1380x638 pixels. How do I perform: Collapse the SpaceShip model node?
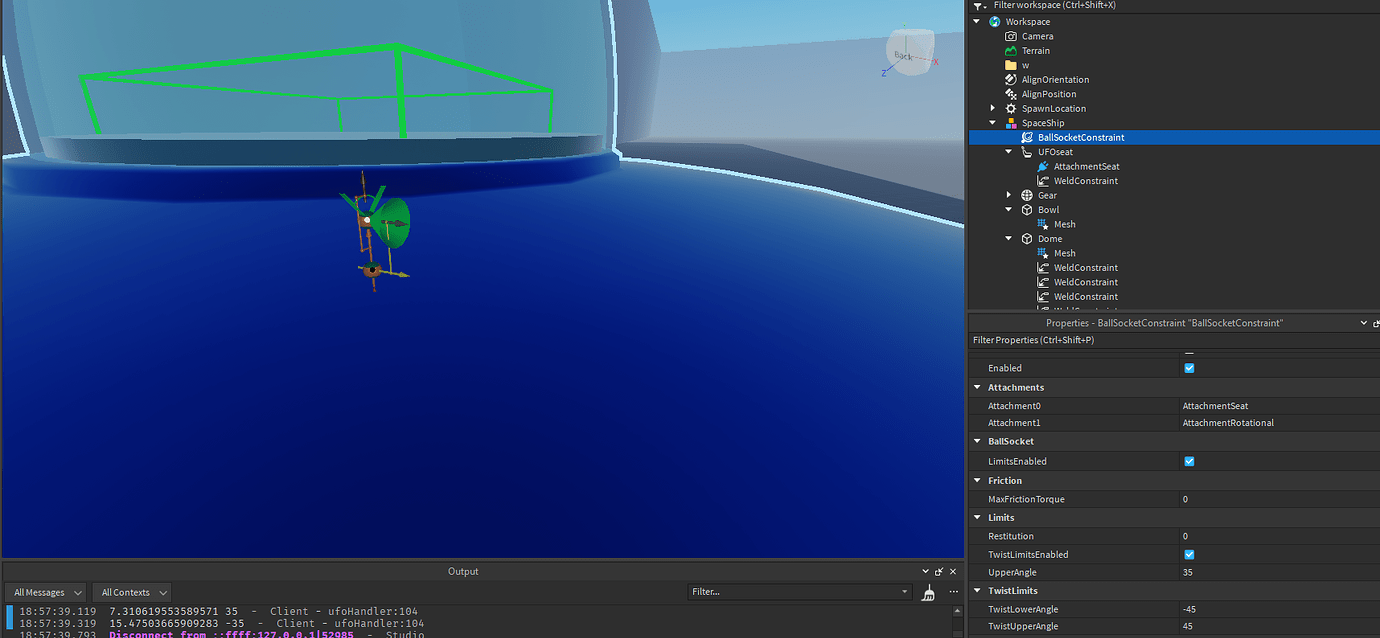(x=993, y=123)
